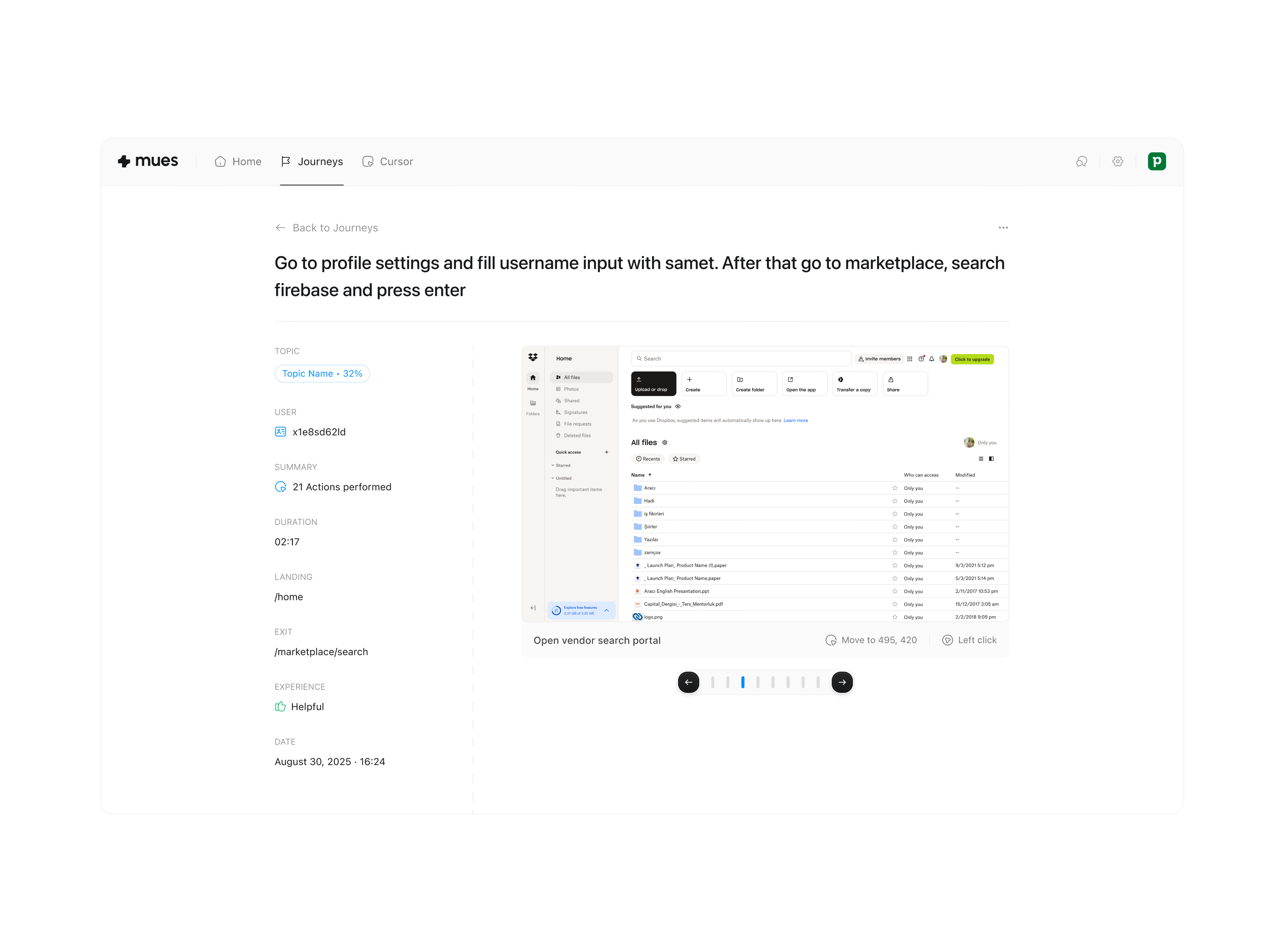Go to the Home tab
The height and width of the screenshot is (952, 1284).
point(238,161)
